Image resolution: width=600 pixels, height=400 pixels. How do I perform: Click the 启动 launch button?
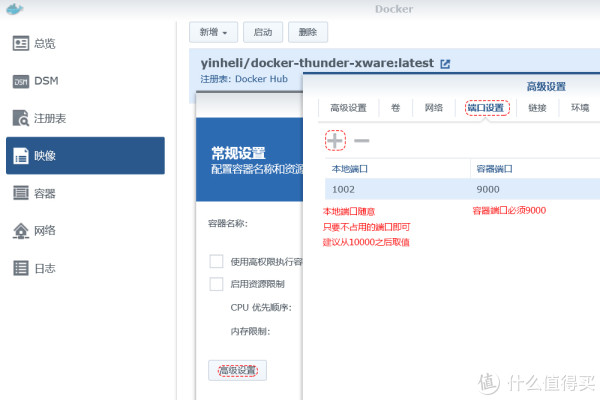pos(263,32)
